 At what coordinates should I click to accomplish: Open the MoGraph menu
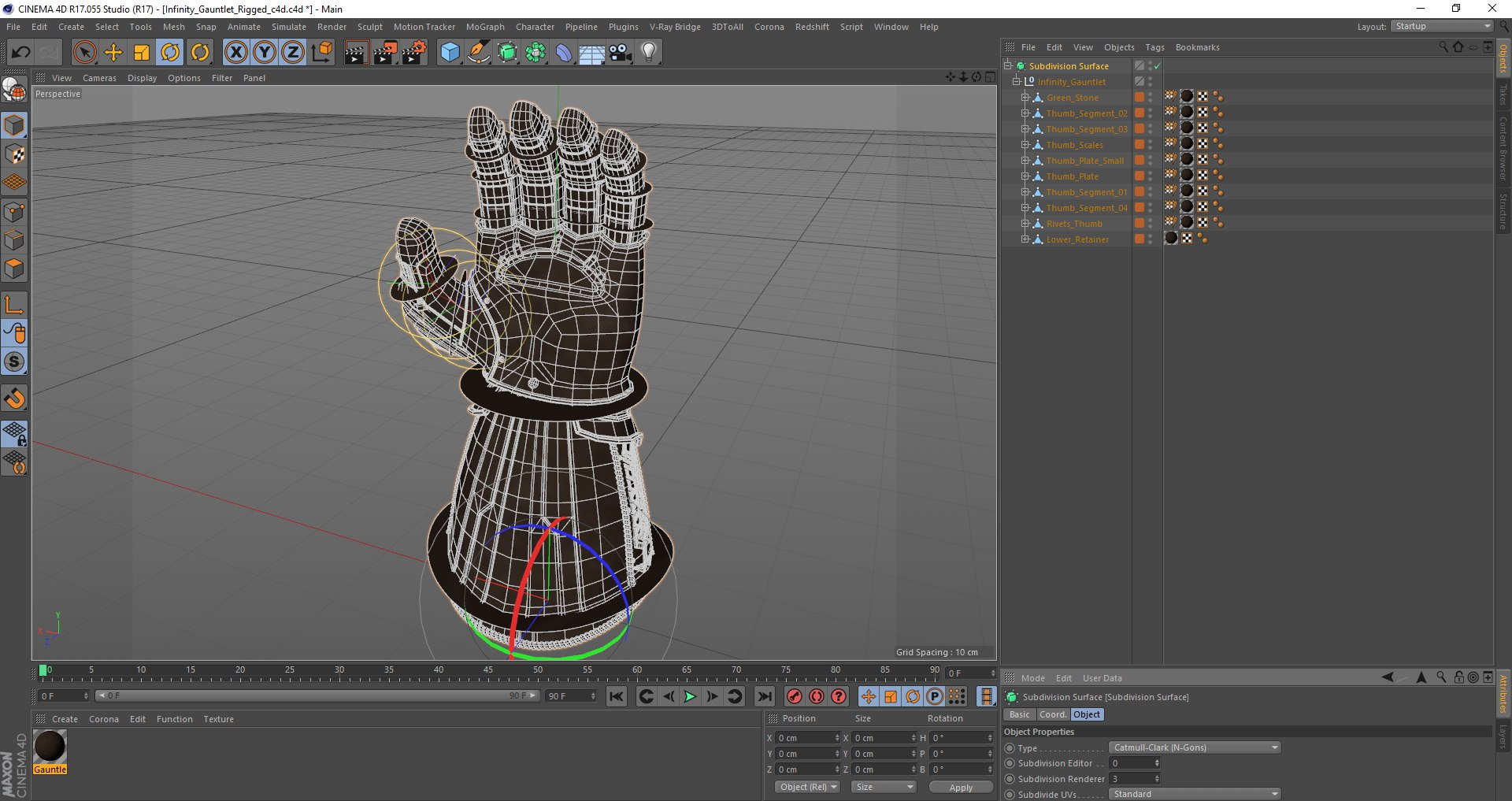click(485, 27)
